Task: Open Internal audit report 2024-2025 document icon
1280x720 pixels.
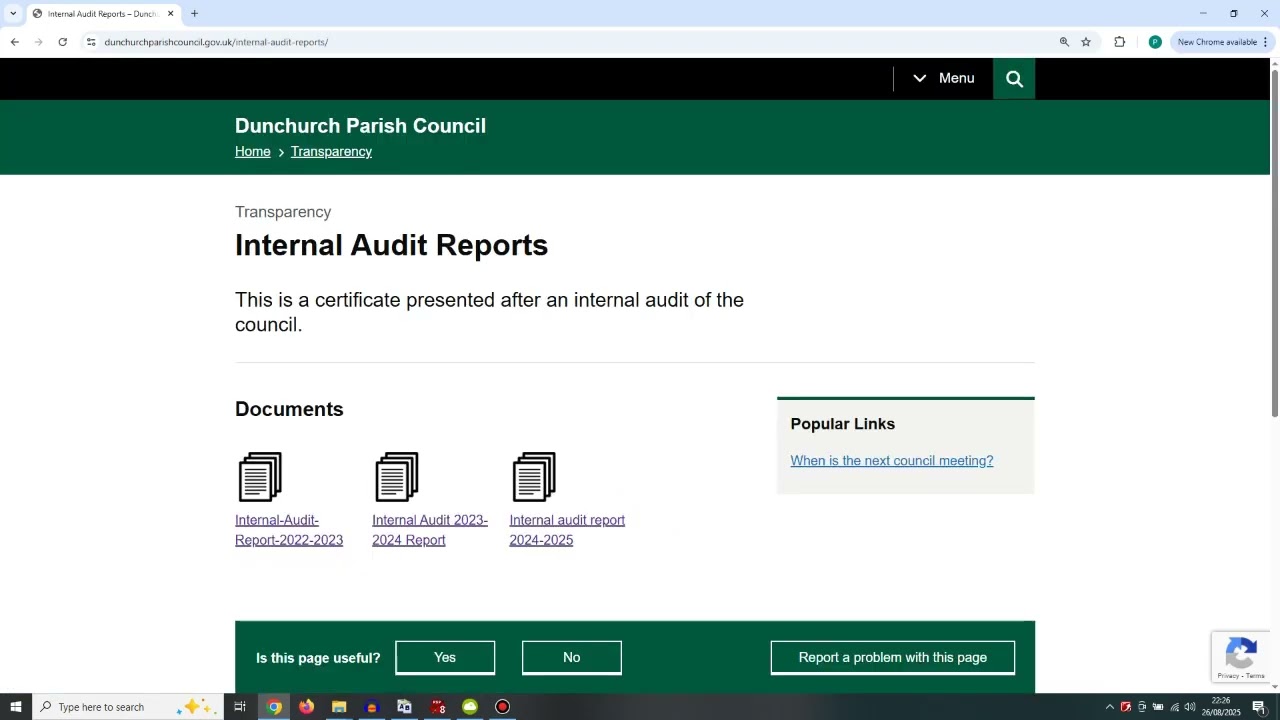Action: (x=534, y=477)
